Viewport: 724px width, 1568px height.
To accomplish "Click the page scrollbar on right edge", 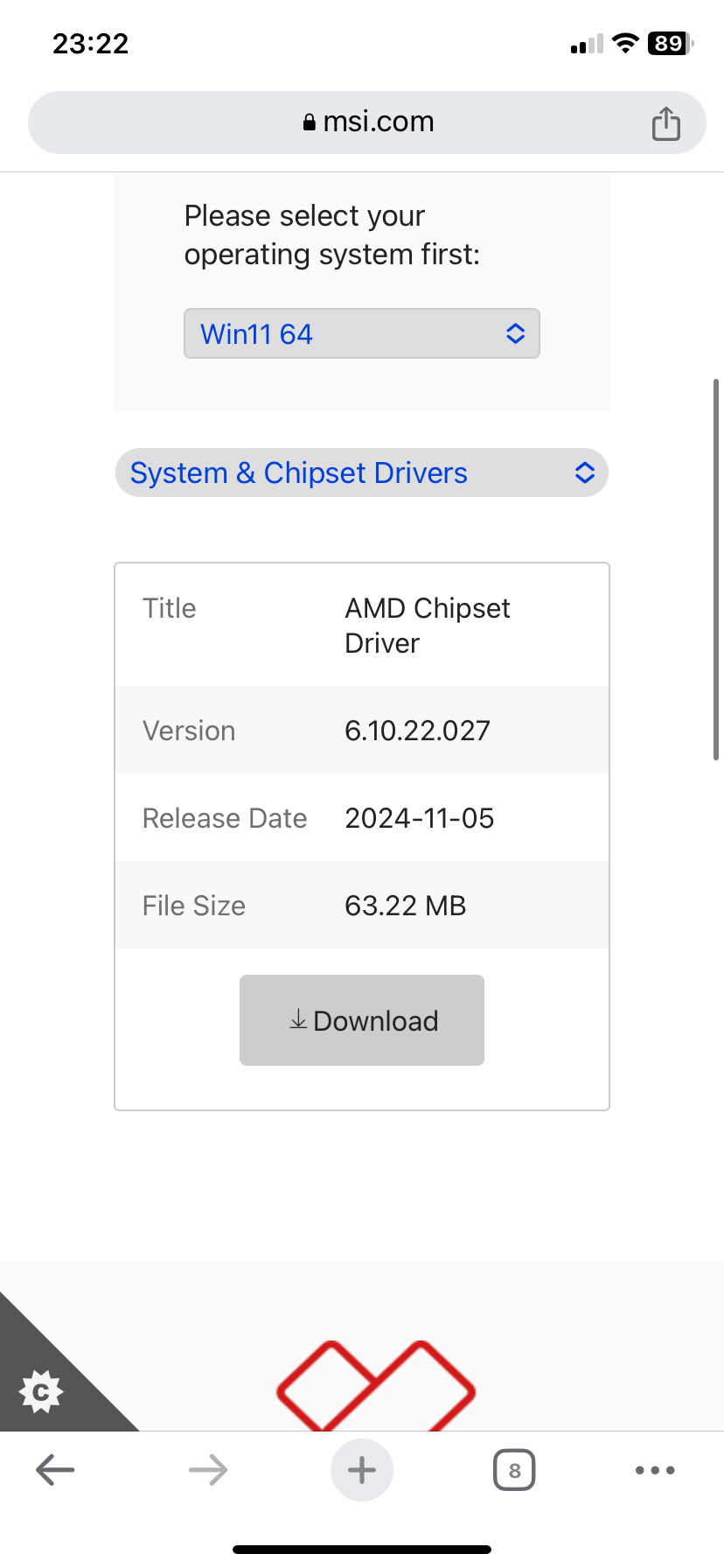I will coord(716,569).
